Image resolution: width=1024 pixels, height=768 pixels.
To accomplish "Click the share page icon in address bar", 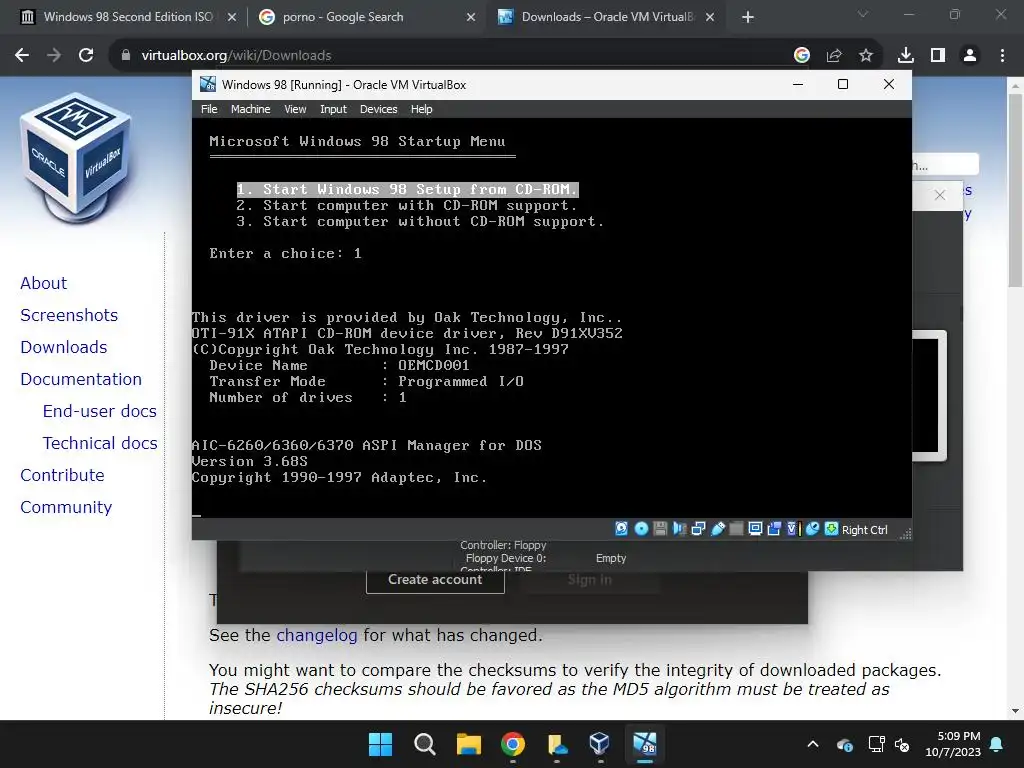I will [833, 56].
